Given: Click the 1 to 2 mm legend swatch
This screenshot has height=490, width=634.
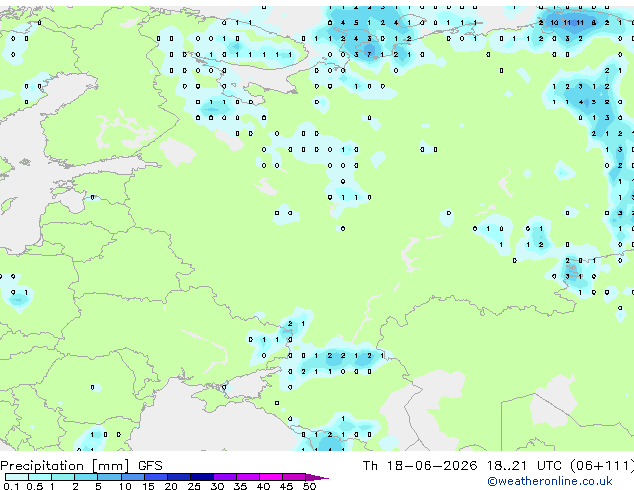Looking at the screenshot, I should (x=63, y=477).
